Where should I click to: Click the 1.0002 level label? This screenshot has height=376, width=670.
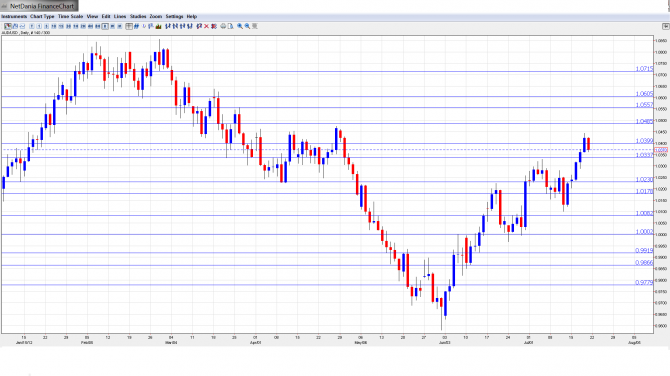pyautogui.click(x=644, y=232)
